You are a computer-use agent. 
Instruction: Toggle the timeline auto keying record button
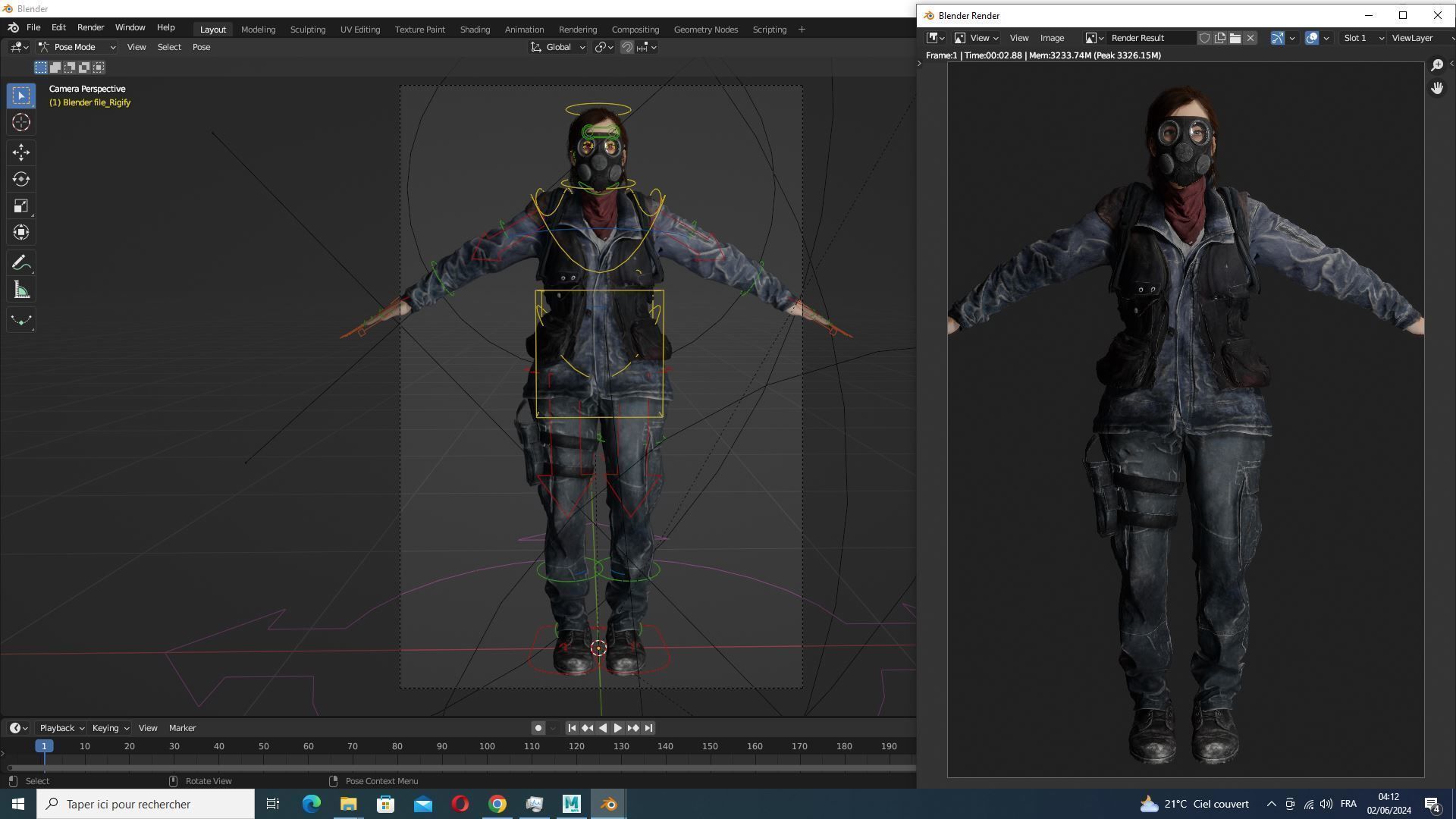[538, 728]
